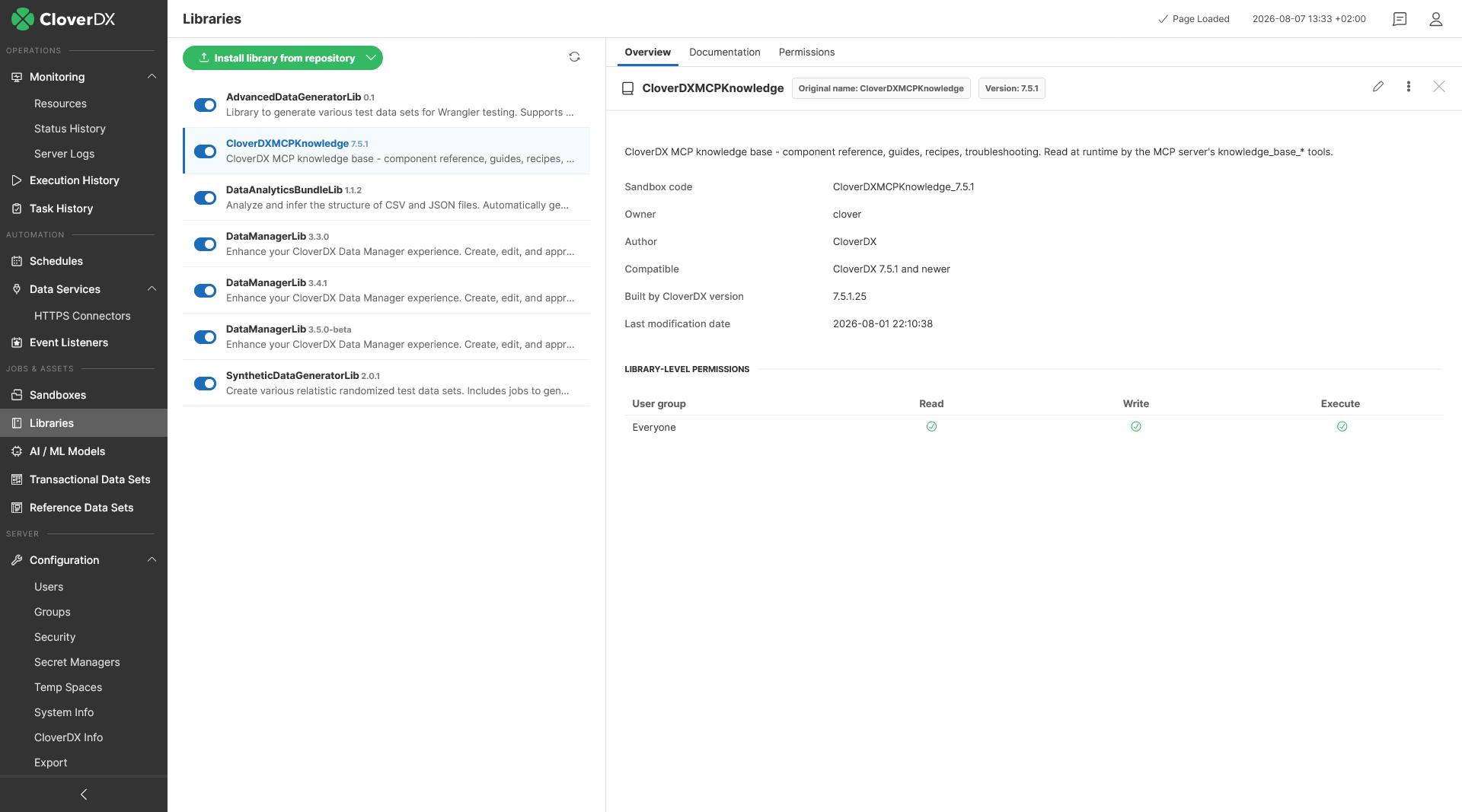The height and width of the screenshot is (812, 1462).
Task: Open Temp Spaces page
Action: pyautogui.click(x=68, y=687)
